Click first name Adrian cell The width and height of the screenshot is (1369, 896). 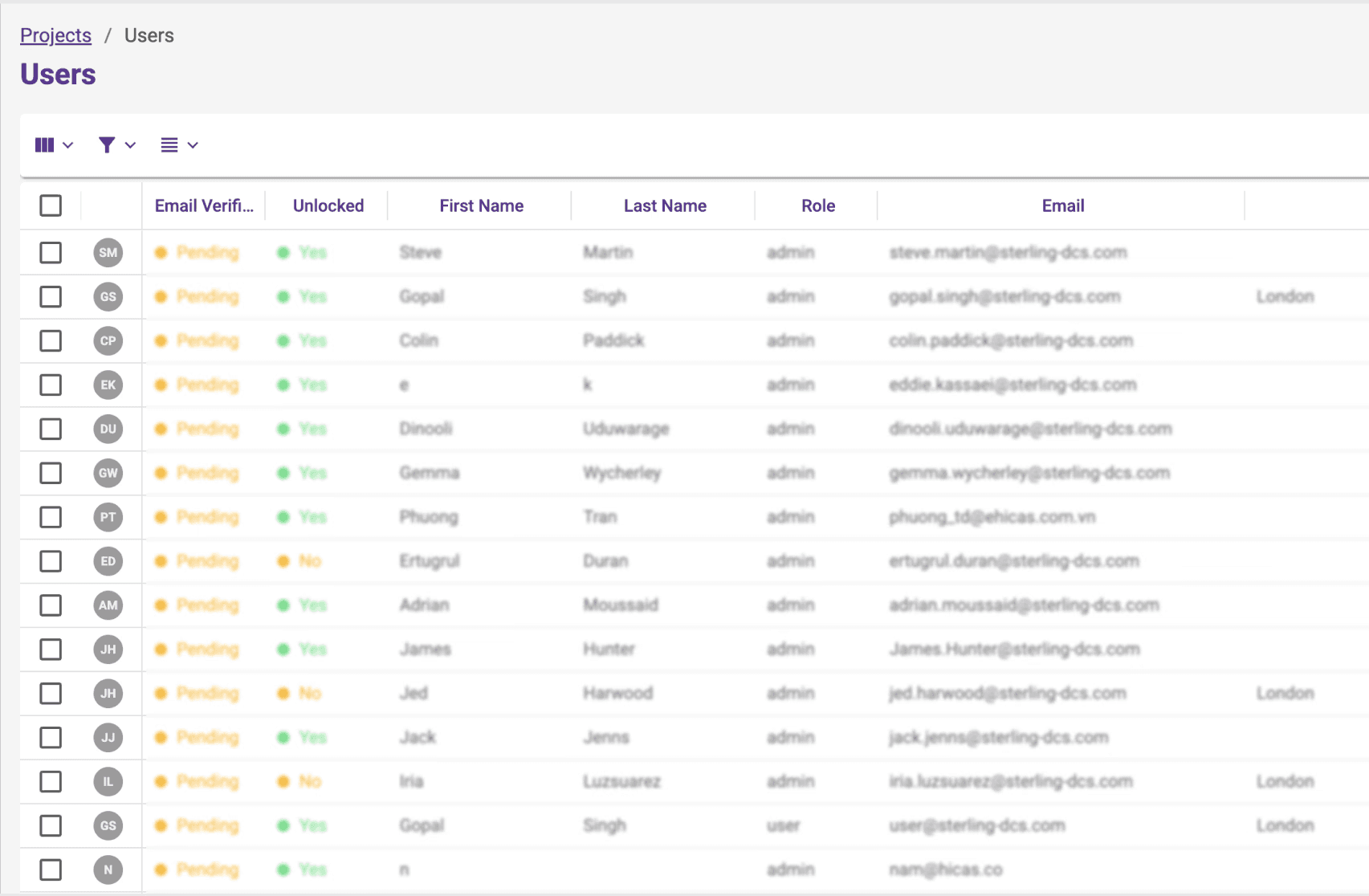click(x=425, y=605)
